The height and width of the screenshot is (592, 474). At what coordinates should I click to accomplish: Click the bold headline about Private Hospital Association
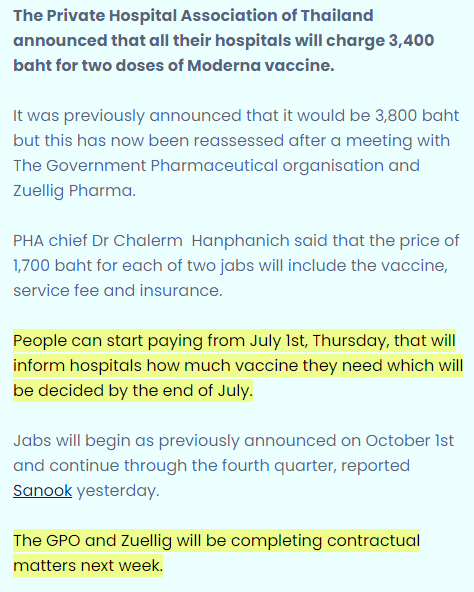pos(224,40)
